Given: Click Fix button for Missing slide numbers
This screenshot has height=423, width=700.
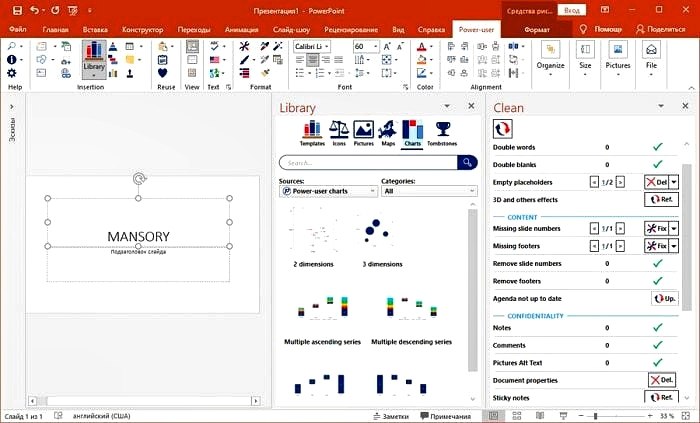Looking at the screenshot, I should click(x=657, y=228).
